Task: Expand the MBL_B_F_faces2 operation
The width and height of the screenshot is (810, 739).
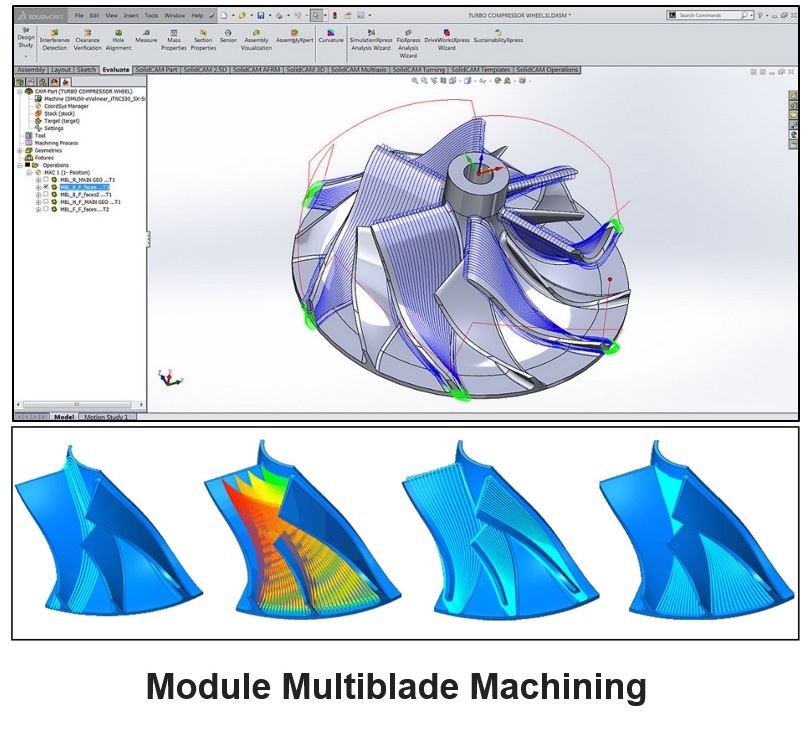Action: (38, 195)
